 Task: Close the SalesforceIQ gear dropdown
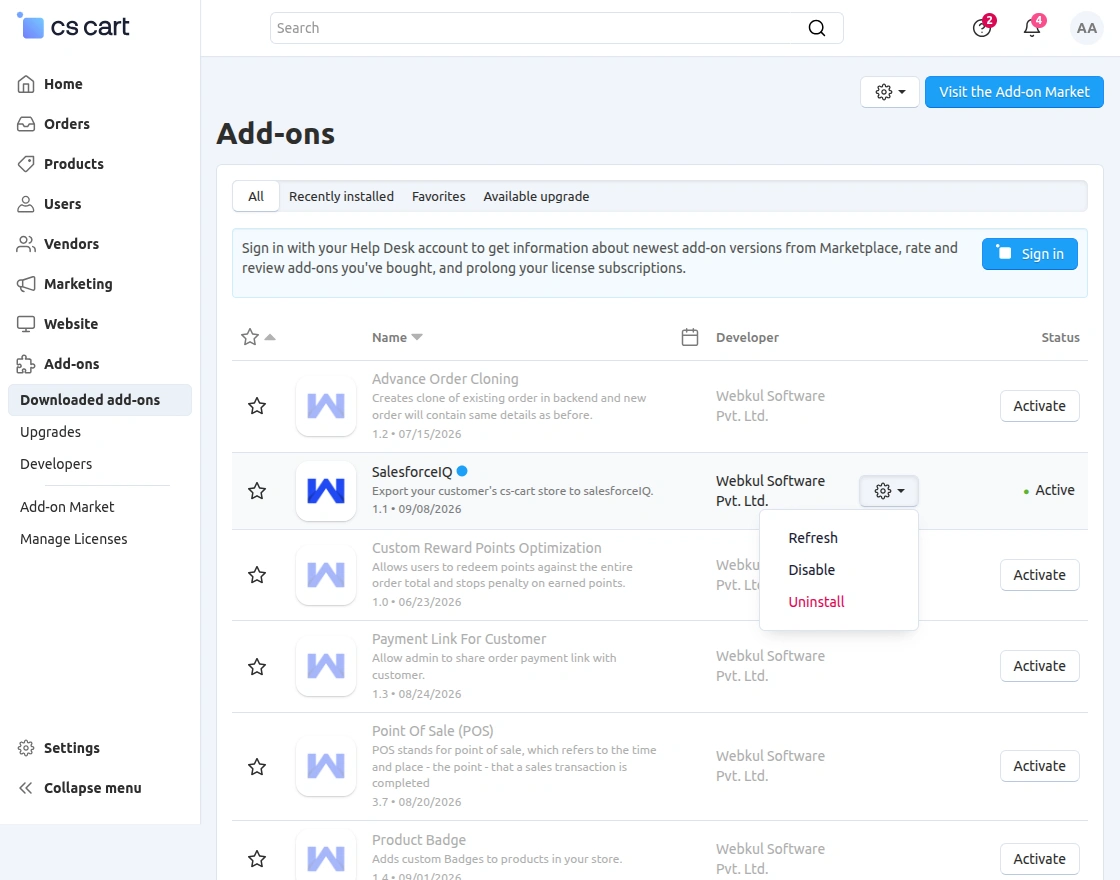[889, 491]
